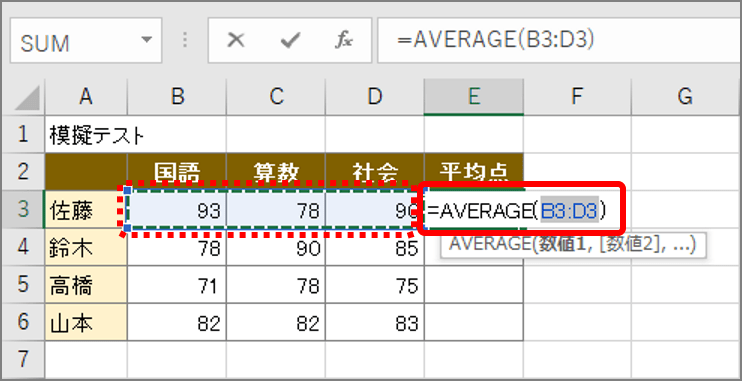742x381 pixels.
Task: Select column E header
Action: 474,97
